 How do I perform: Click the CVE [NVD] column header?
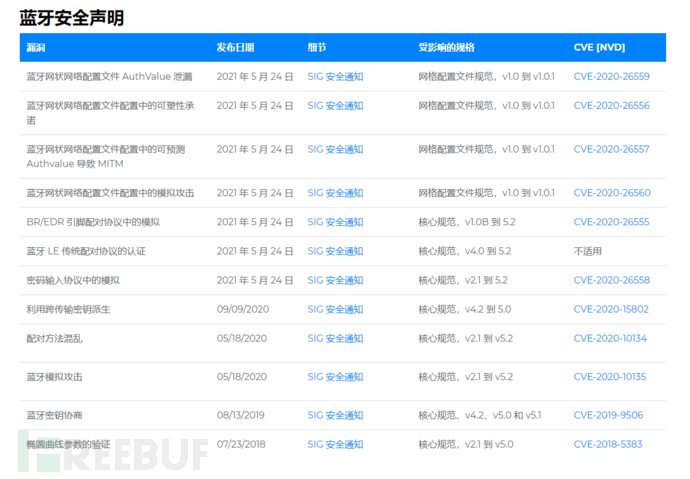pos(598,47)
